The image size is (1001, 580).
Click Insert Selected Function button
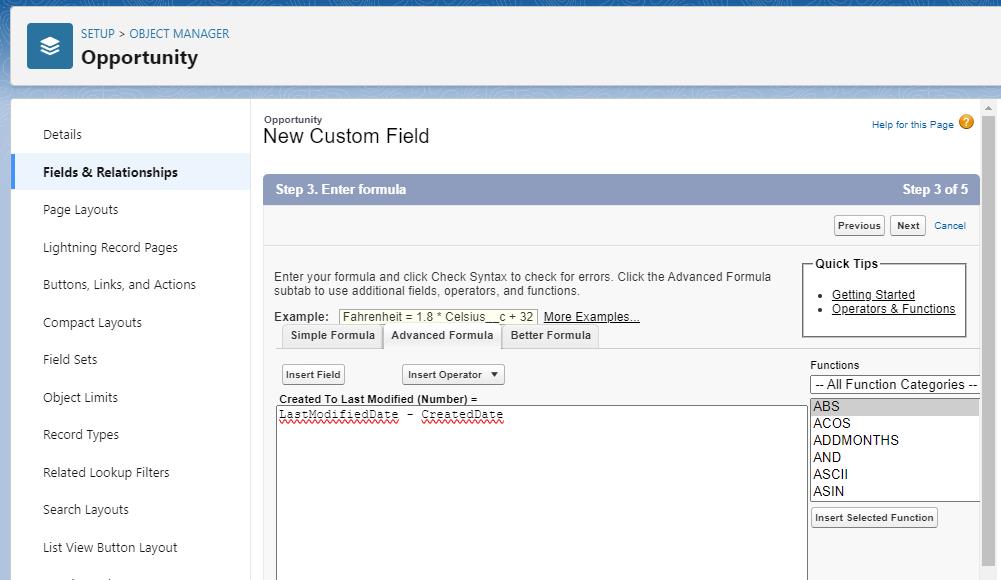(x=874, y=517)
